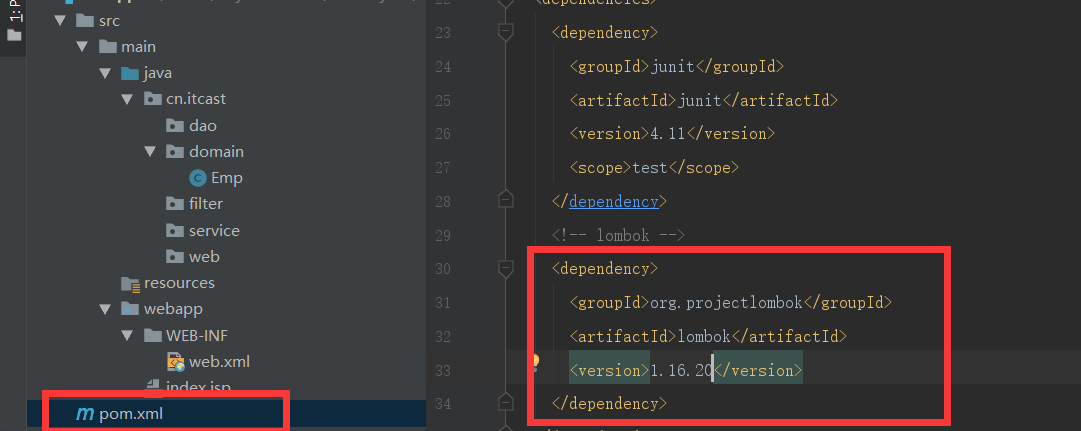
Task: Fold the lombok dependency at line 30
Action: coord(505,268)
